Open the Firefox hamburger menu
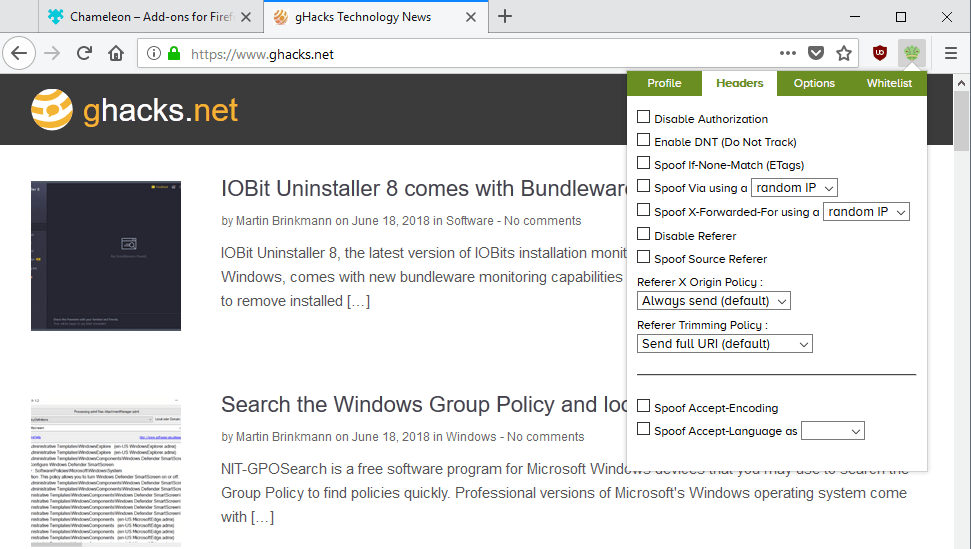 (x=951, y=53)
